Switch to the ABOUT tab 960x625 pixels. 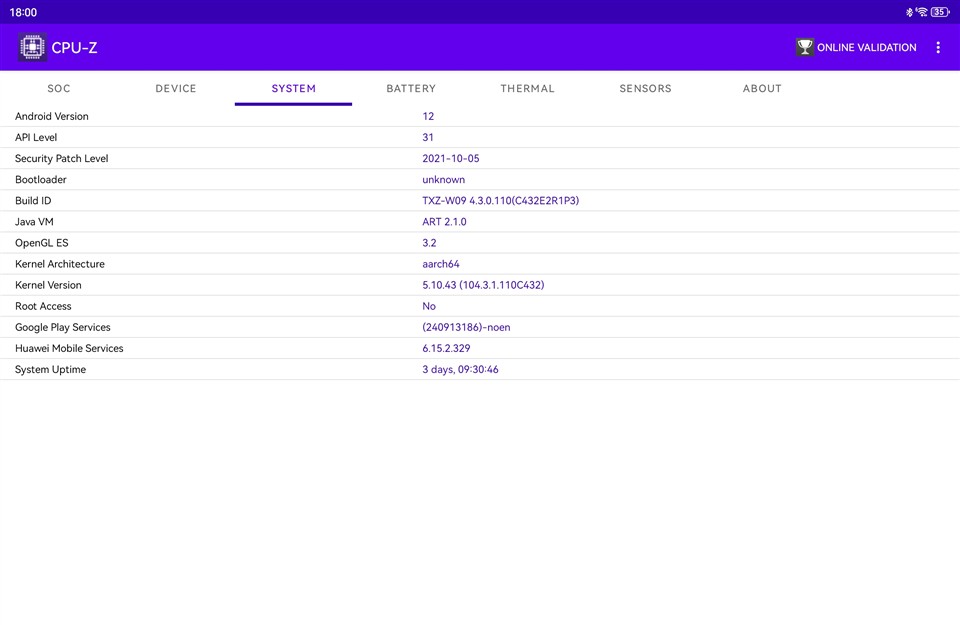pos(762,88)
